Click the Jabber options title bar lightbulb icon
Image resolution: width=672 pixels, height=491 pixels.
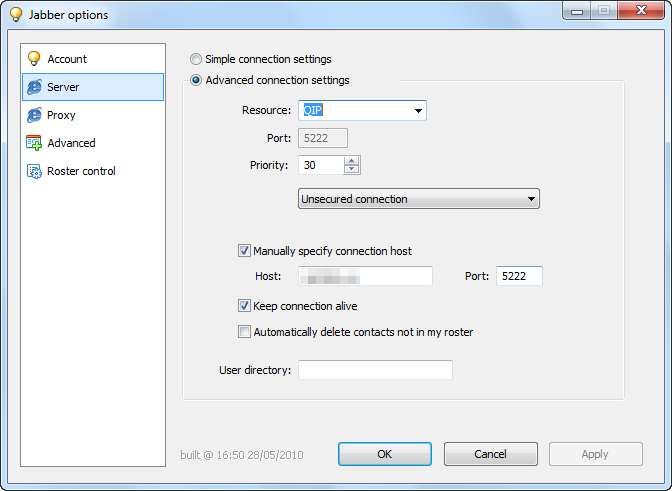click(x=16, y=15)
